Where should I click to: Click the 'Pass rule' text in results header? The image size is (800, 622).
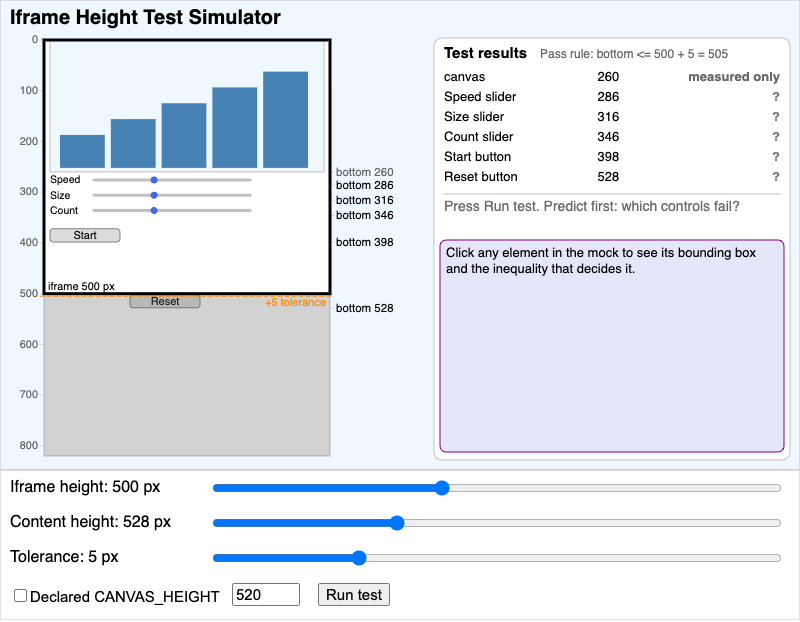click(x=634, y=54)
